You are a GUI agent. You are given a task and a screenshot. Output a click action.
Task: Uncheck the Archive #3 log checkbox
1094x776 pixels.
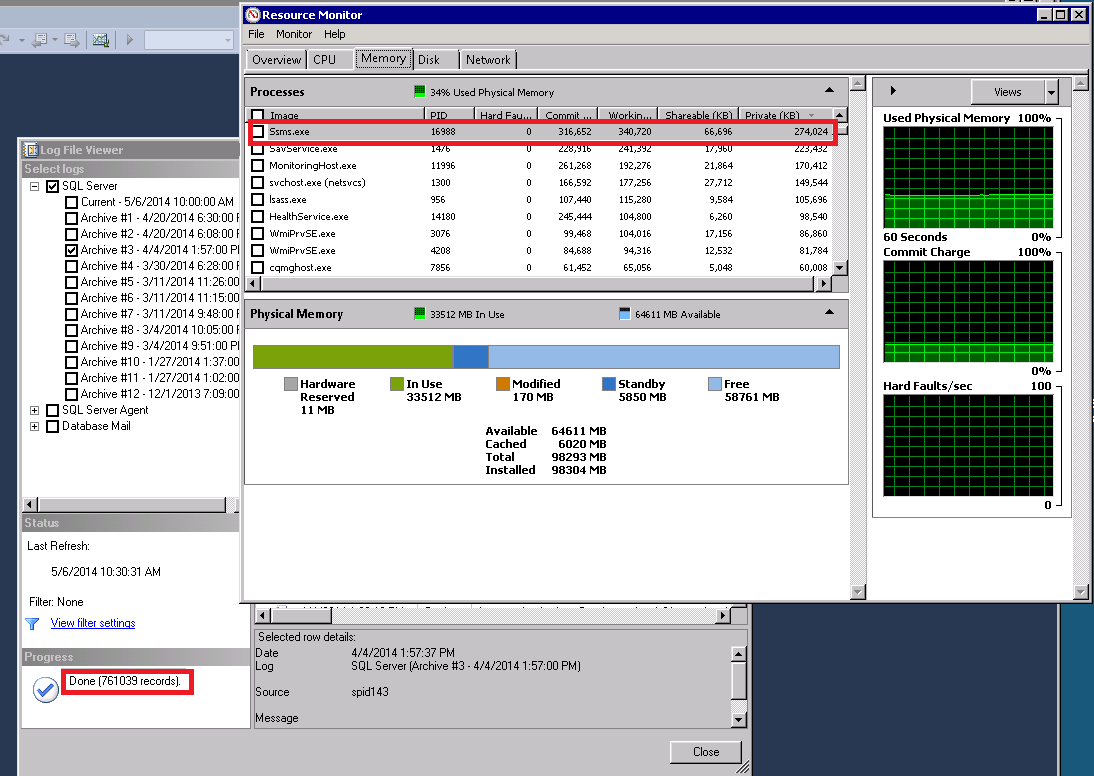tap(71, 250)
